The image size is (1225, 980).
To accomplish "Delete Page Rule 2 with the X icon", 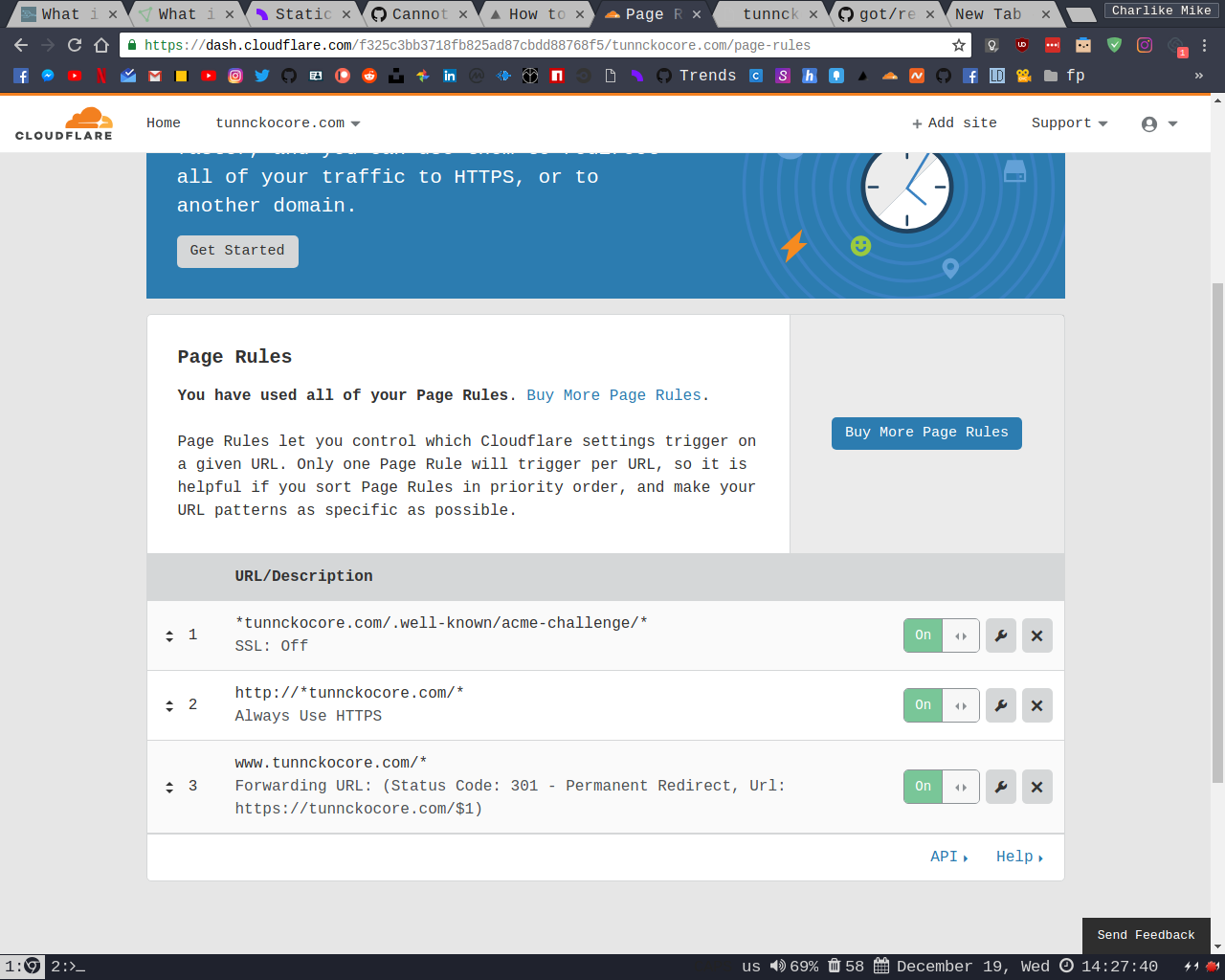I will pos(1036,705).
